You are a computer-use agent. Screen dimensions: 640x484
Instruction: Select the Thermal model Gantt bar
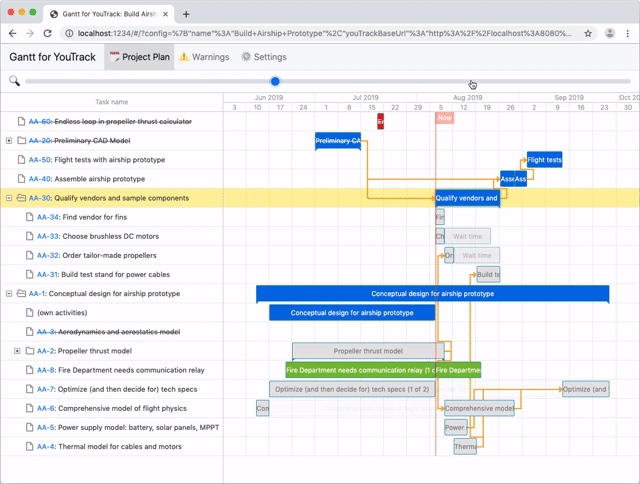point(465,446)
